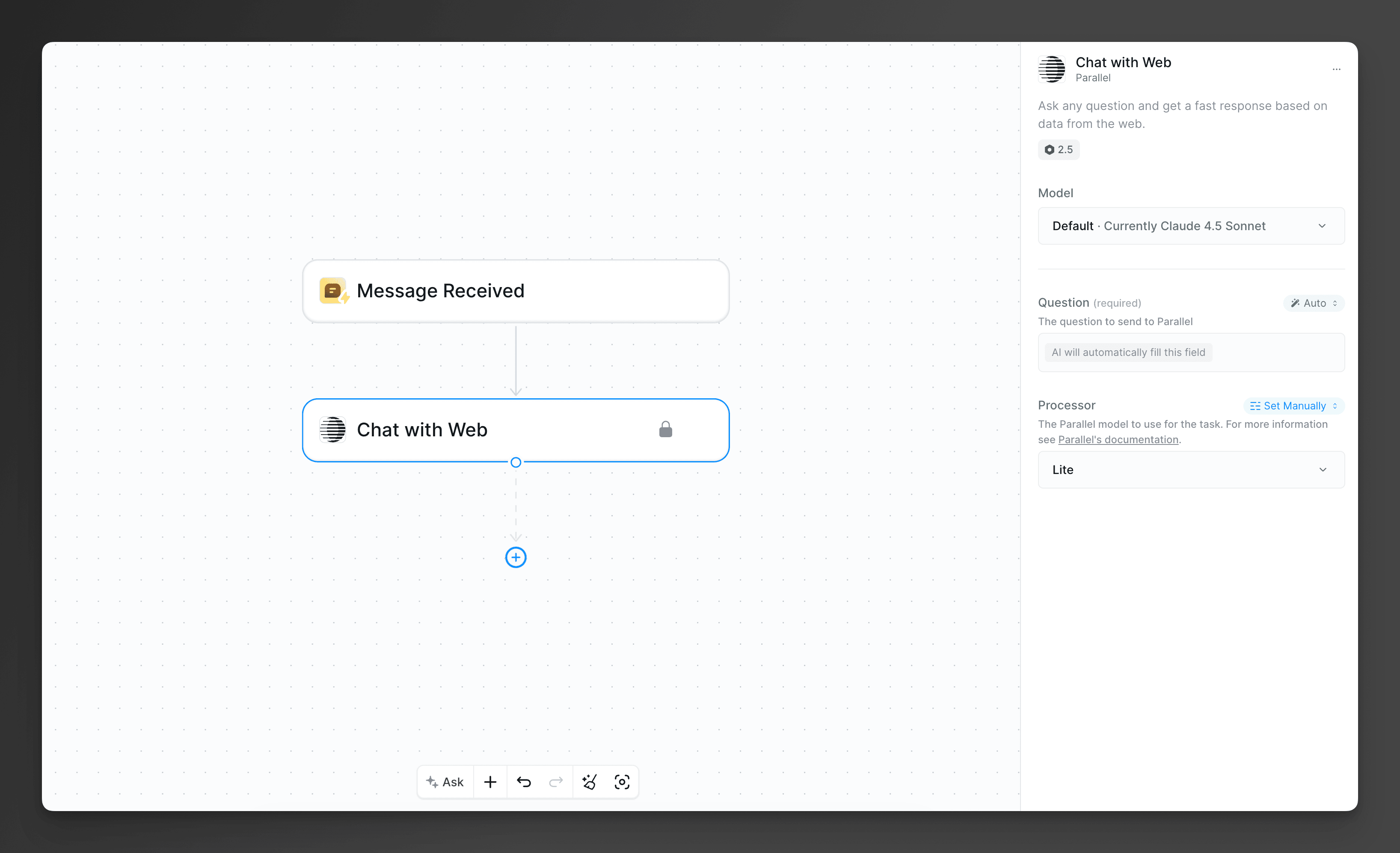
Task: Change Processor from Set Manually mode
Action: click(x=1294, y=406)
